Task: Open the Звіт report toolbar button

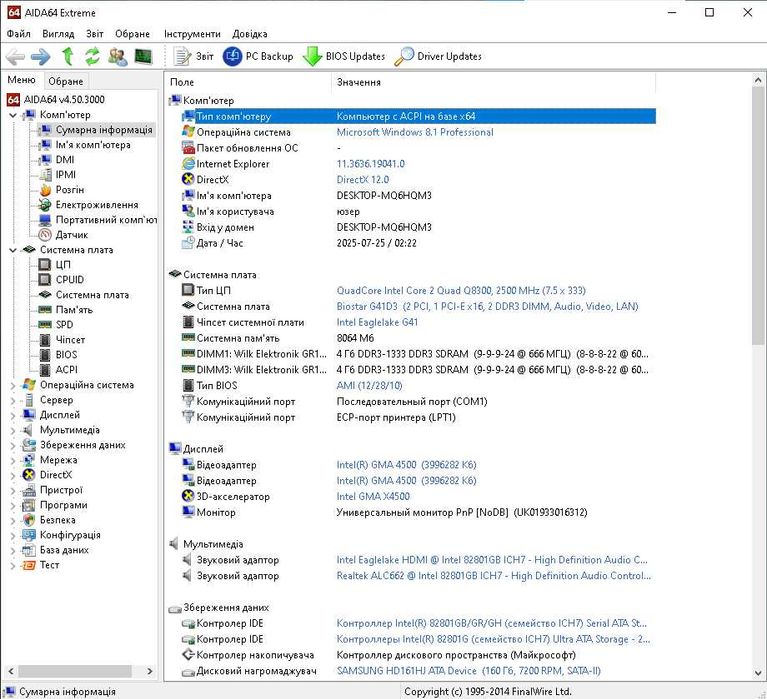Action: coord(193,56)
